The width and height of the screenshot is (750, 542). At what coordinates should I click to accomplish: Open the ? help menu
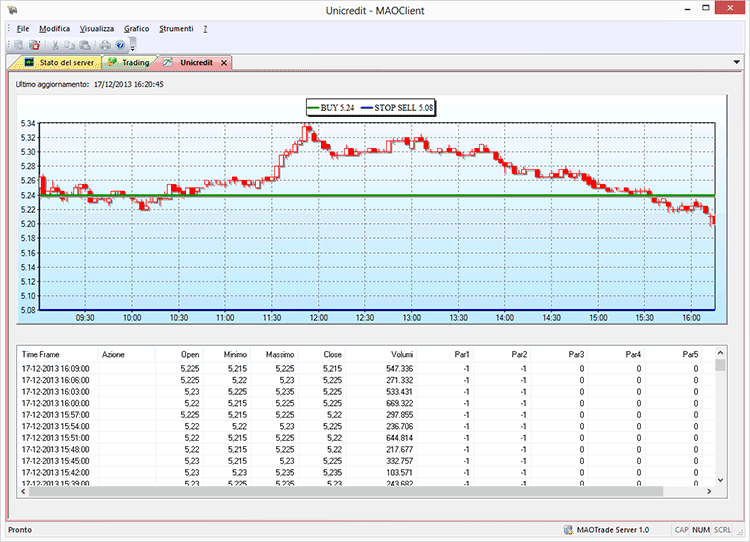(x=205, y=29)
